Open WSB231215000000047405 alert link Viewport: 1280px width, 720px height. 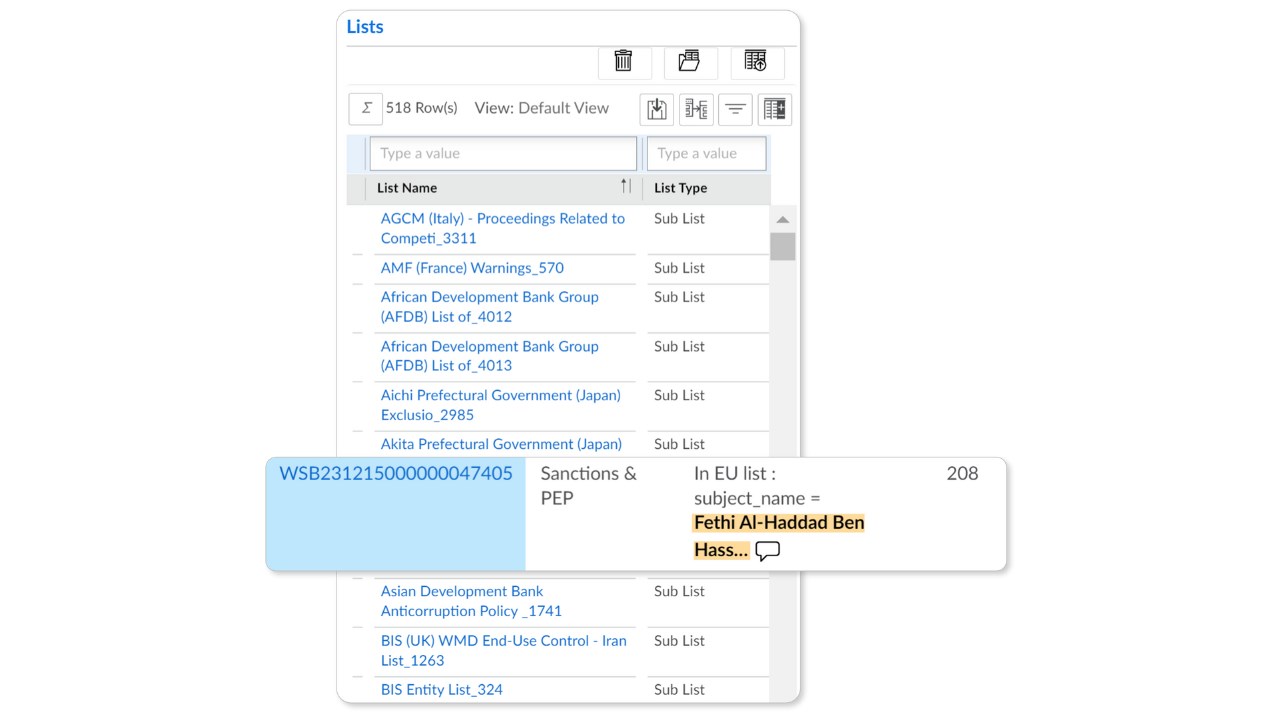click(396, 474)
